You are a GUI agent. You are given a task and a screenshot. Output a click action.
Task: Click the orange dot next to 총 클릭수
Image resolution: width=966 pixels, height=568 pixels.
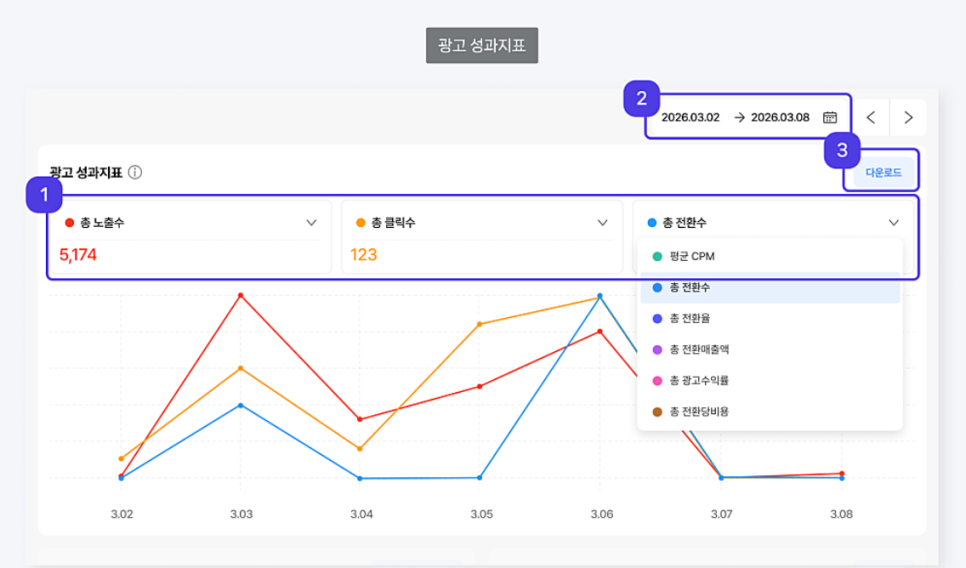pos(361,222)
